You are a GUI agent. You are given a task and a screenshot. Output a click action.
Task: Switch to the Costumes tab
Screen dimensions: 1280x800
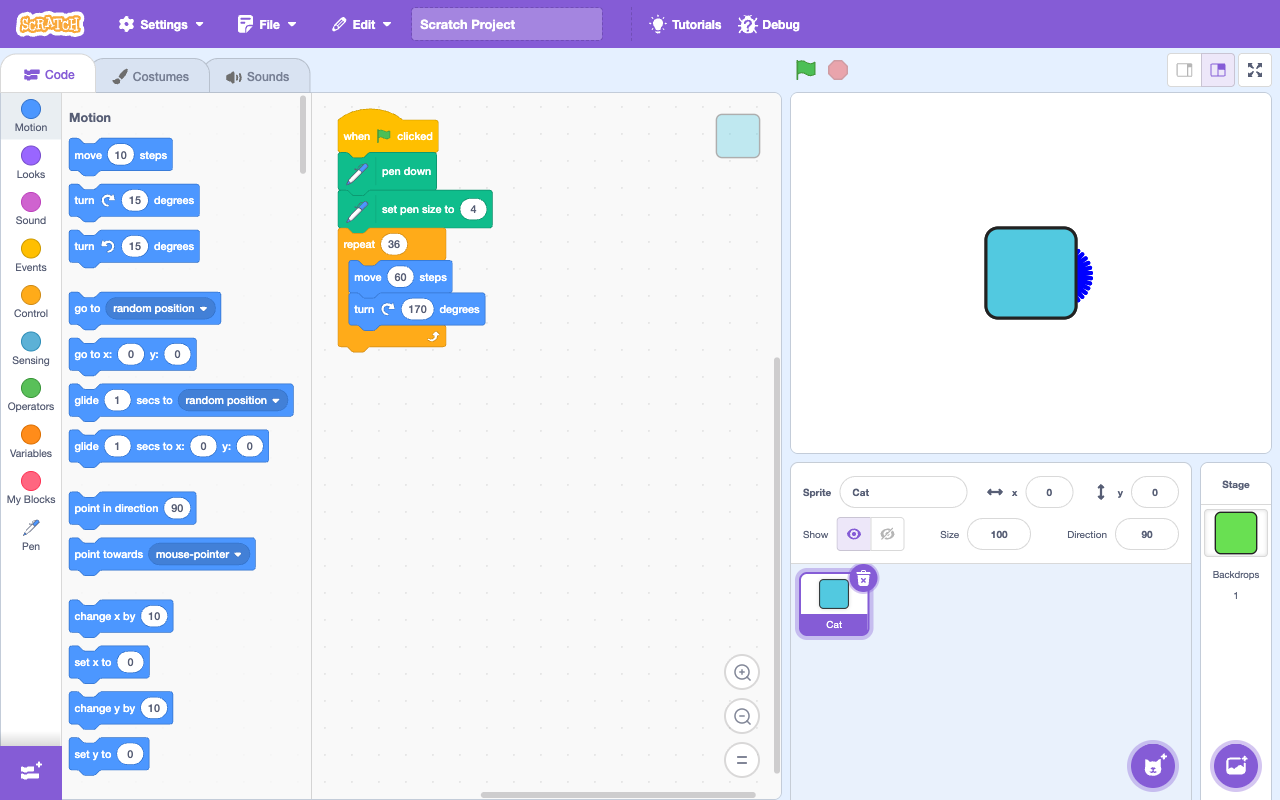151,76
